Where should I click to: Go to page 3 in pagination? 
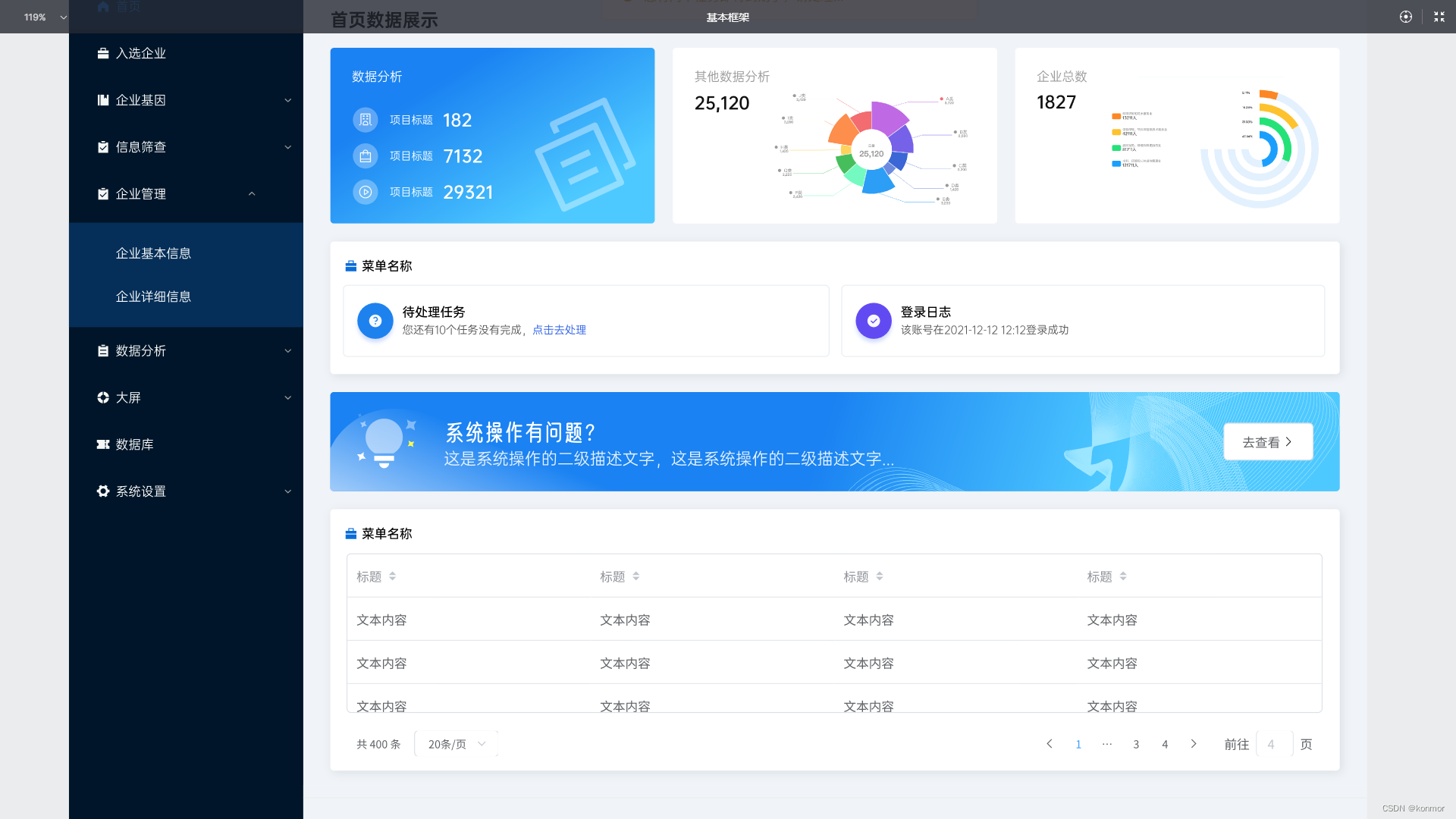pyautogui.click(x=1136, y=744)
